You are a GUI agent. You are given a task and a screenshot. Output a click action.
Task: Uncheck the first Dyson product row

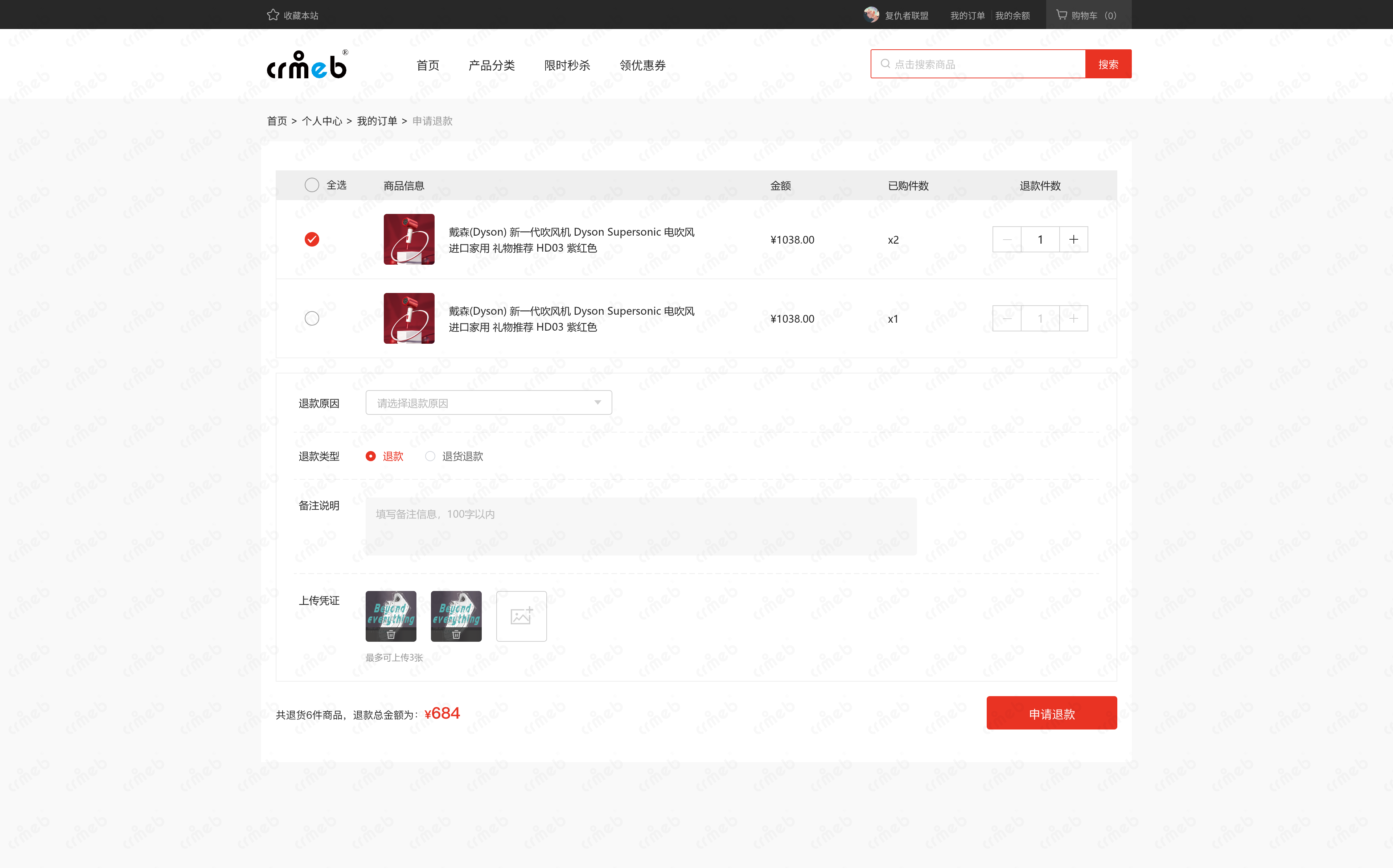(x=312, y=239)
